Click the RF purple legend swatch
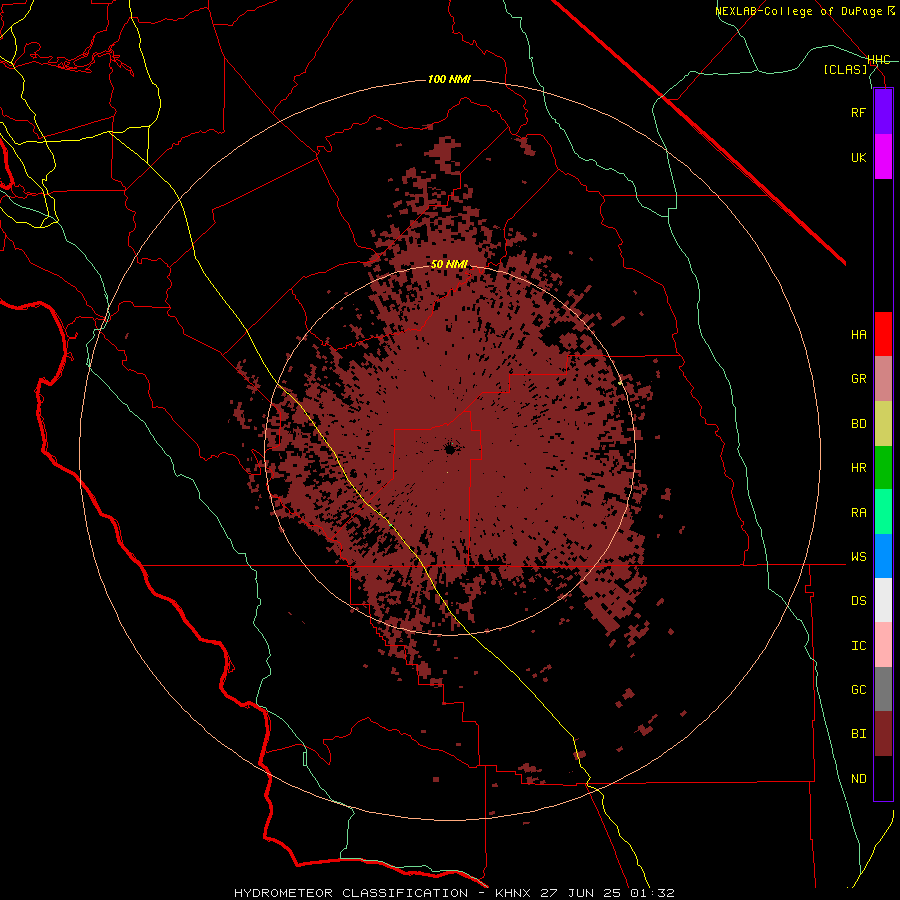The height and width of the screenshot is (900, 900). 883,112
